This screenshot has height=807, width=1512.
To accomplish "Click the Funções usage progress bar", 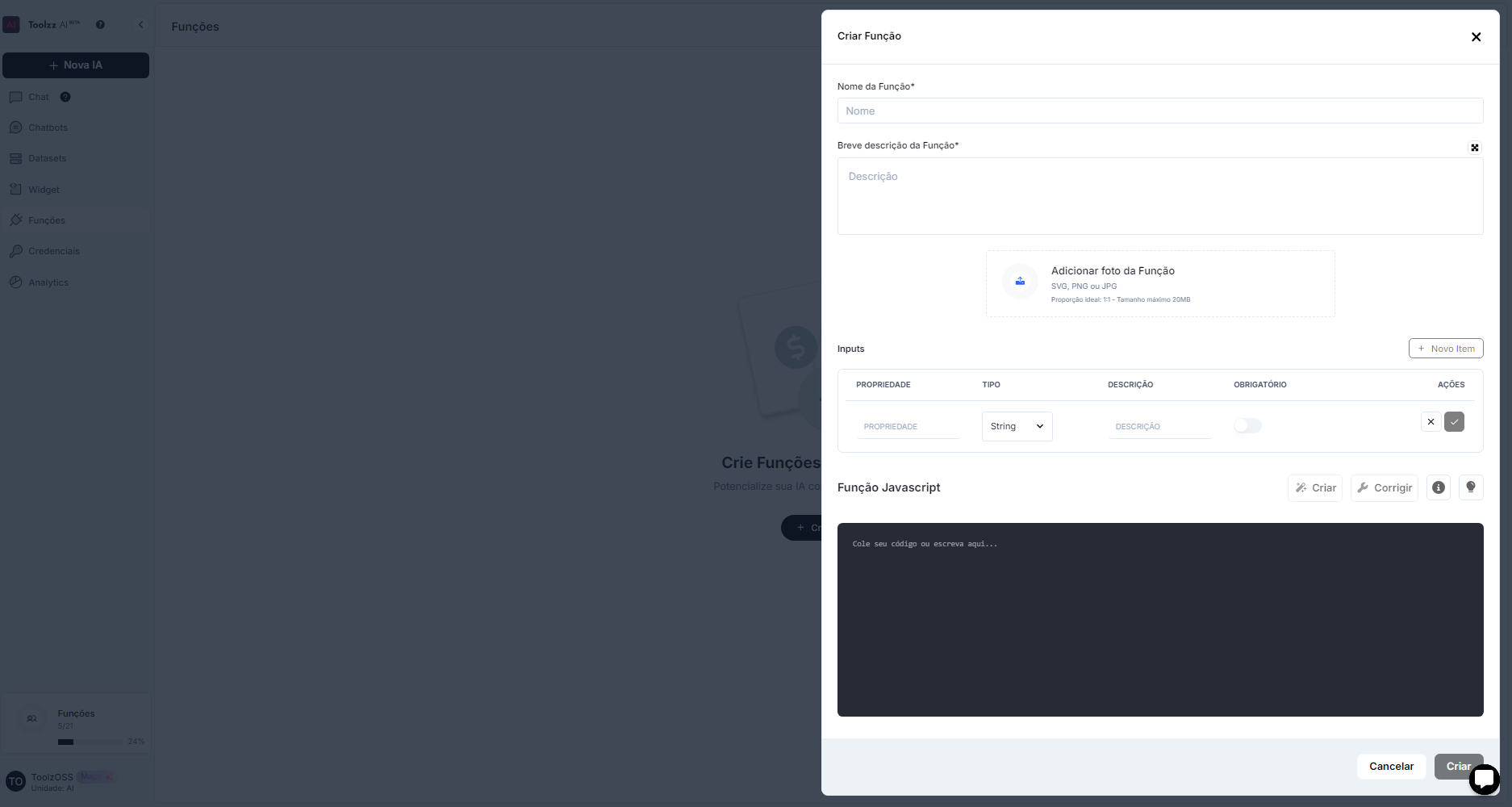I will (x=90, y=742).
